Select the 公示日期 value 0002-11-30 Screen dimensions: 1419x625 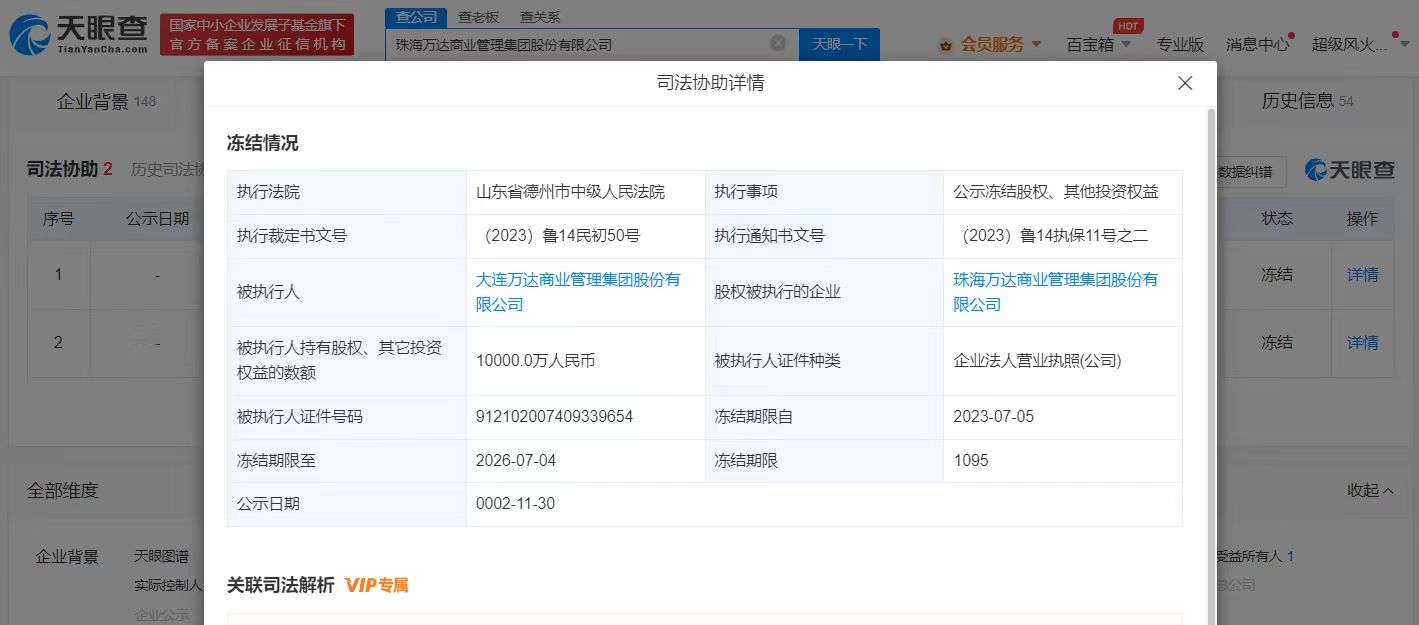click(x=516, y=504)
